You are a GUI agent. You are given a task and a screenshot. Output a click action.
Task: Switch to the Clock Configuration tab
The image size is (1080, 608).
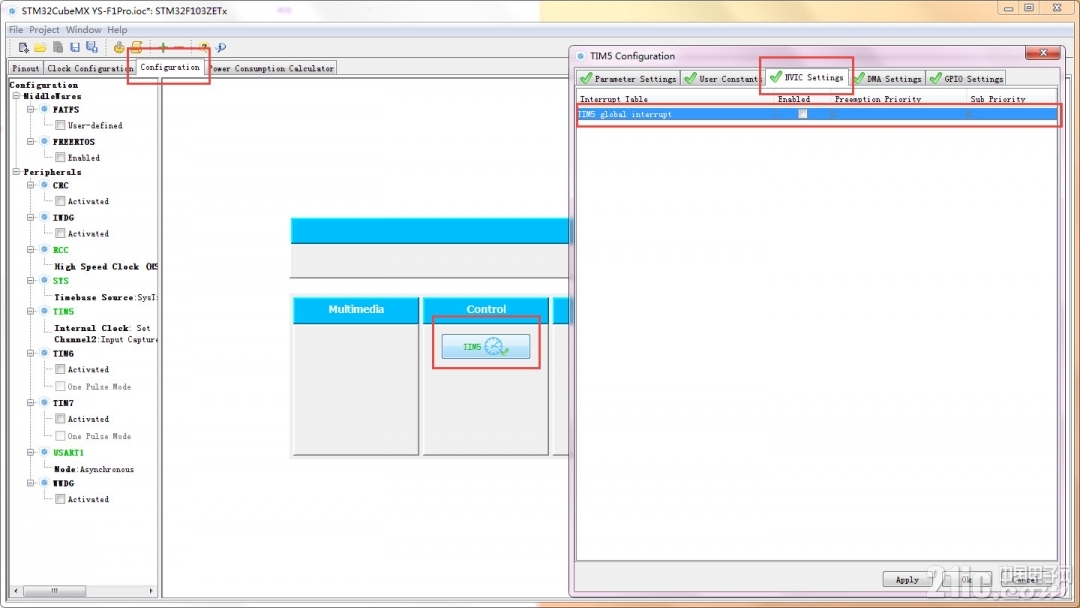90,68
